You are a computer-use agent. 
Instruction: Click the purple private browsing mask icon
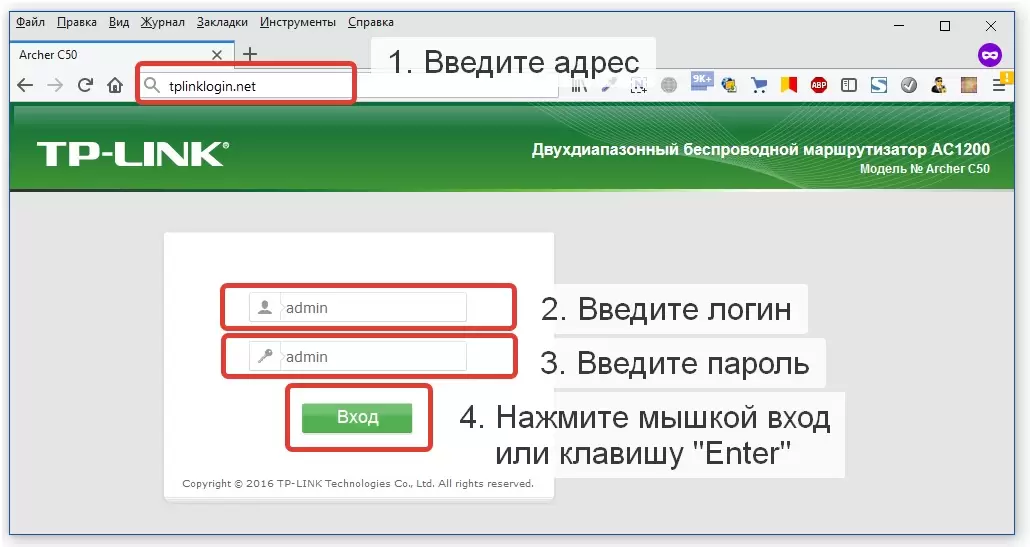[990, 55]
